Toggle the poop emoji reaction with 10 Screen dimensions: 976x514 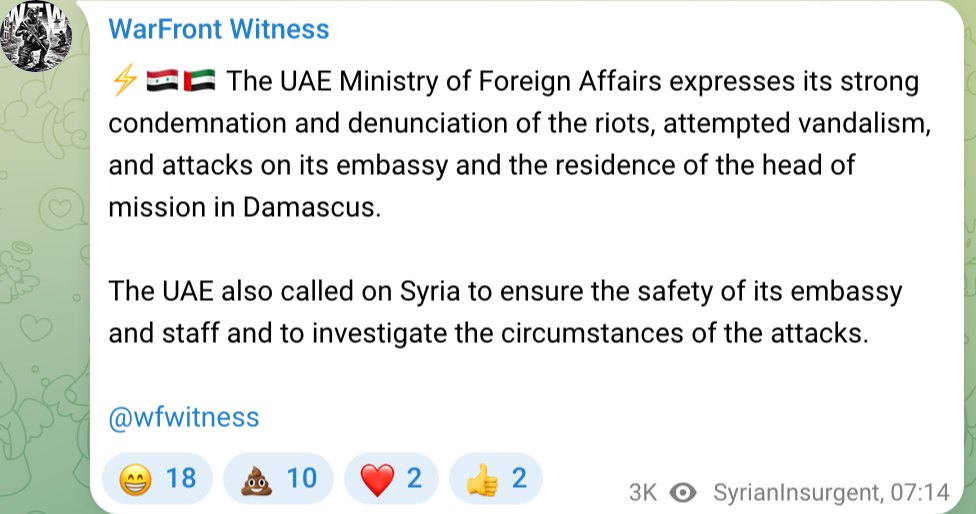[x=278, y=480]
